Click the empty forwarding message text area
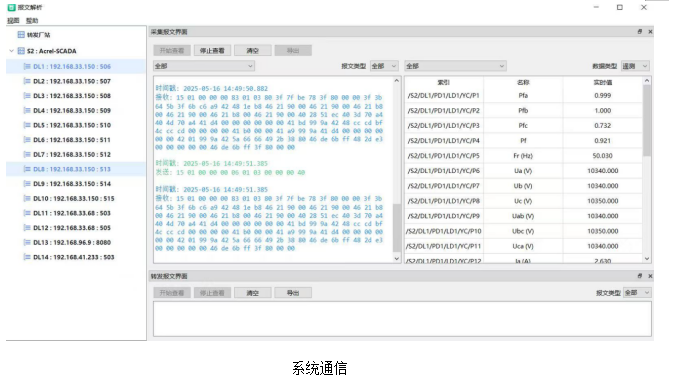676x380 pixels. point(402,319)
